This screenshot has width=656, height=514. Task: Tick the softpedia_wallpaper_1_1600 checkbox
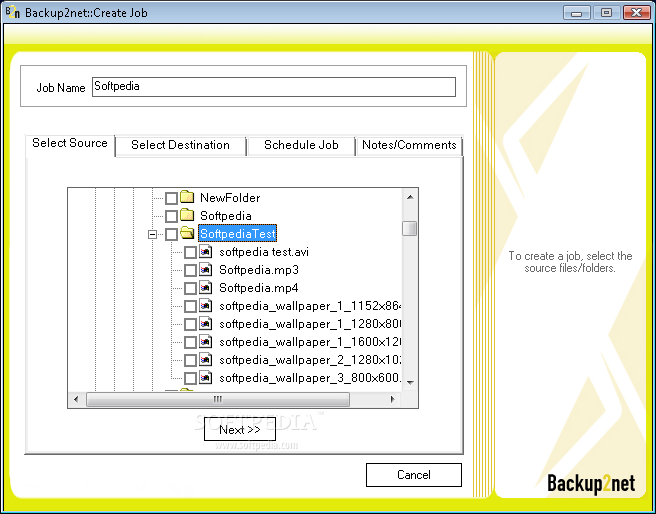(190, 342)
